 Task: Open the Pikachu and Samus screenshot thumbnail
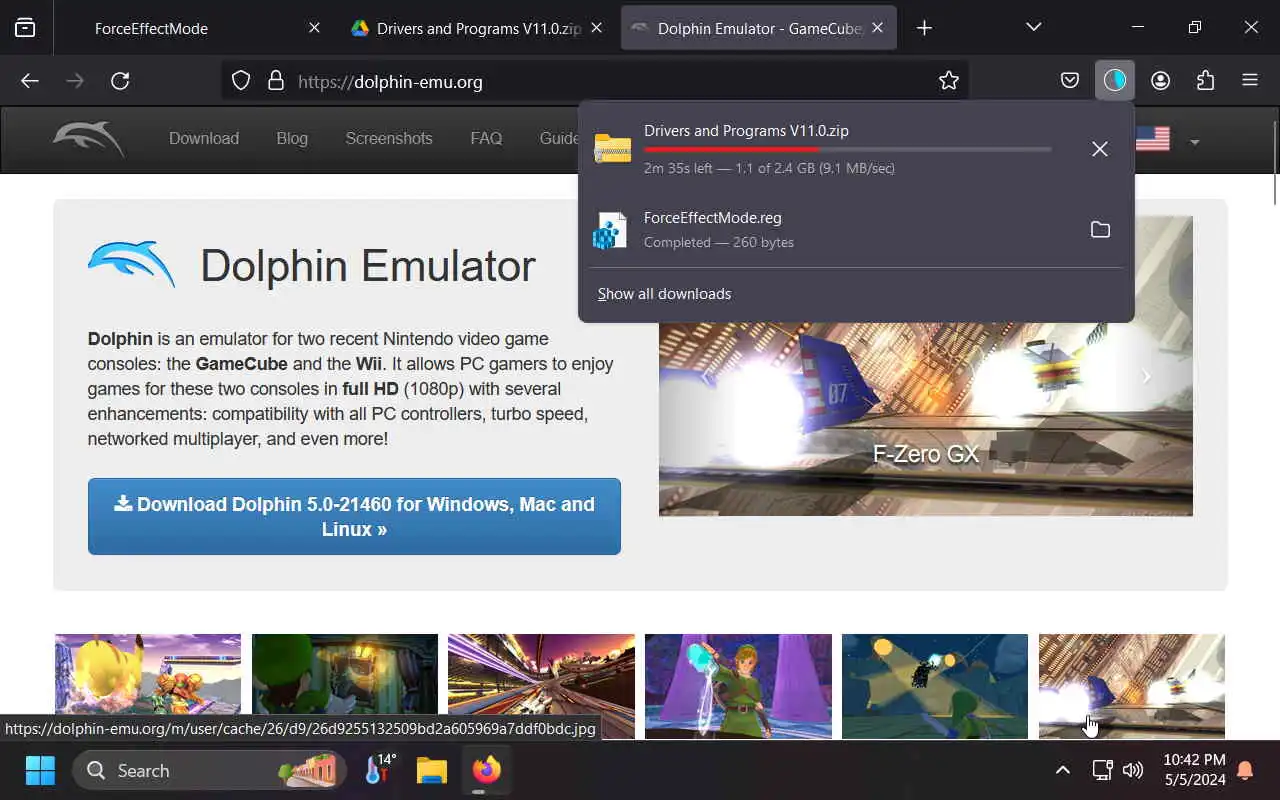pos(148,686)
